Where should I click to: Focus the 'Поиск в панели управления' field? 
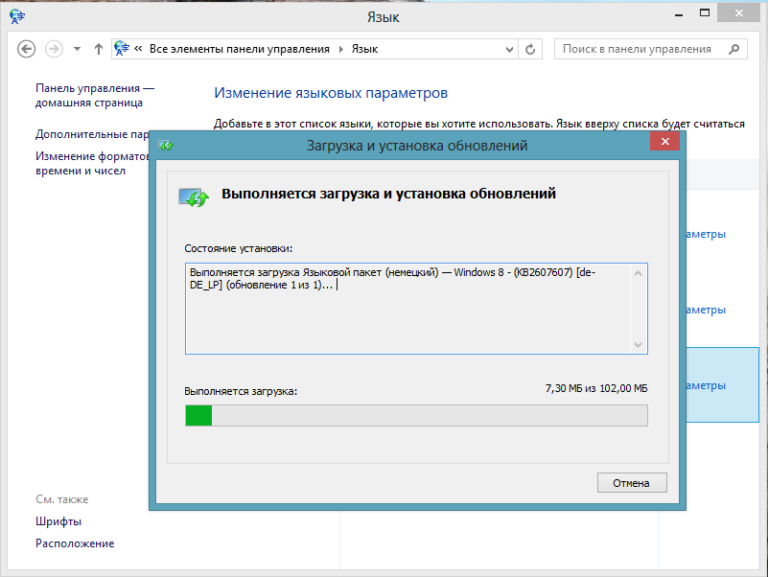tap(650, 49)
